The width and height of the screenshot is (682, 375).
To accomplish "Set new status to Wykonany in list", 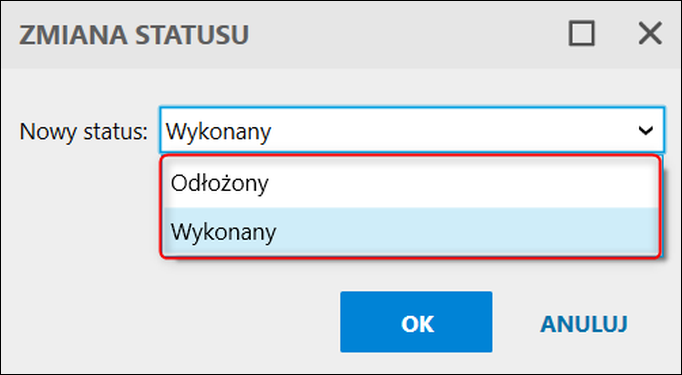I will (x=410, y=232).
